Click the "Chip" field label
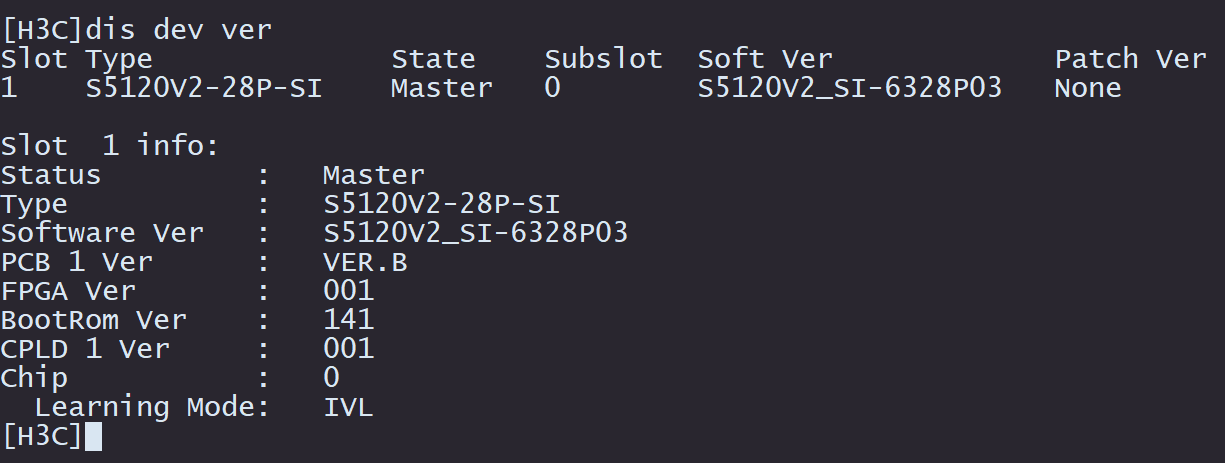1225x463 pixels. pyautogui.click(x=34, y=378)
